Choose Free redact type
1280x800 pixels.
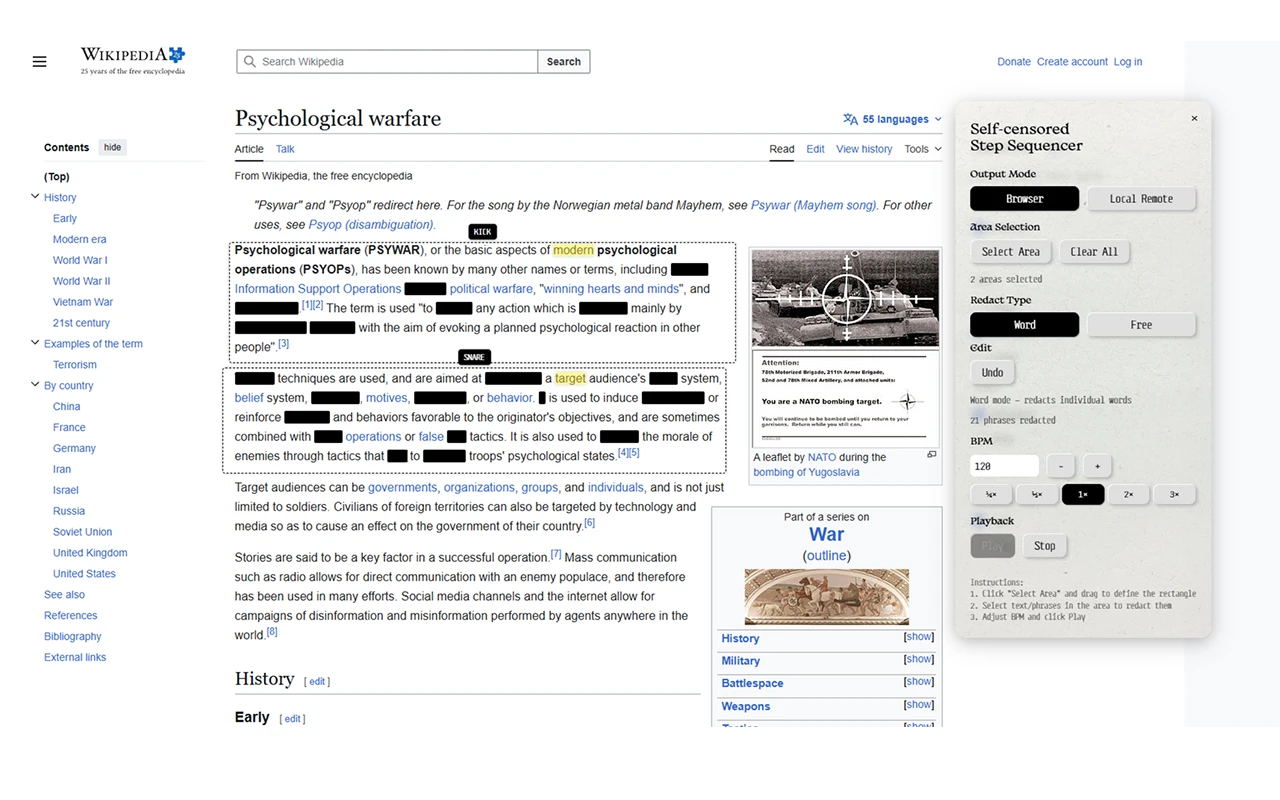point(1141,325)
